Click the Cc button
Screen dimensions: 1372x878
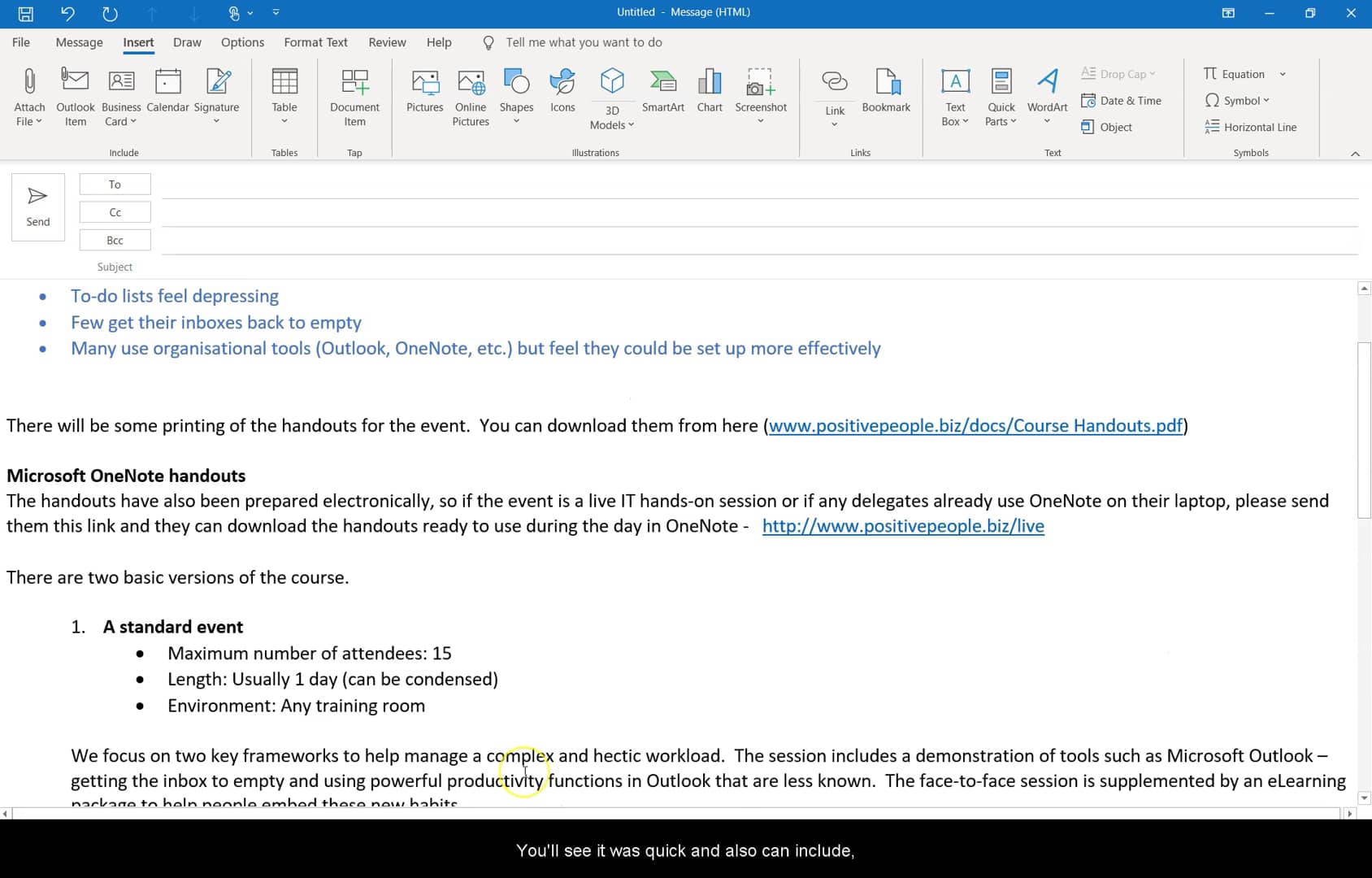click(115, 212)
